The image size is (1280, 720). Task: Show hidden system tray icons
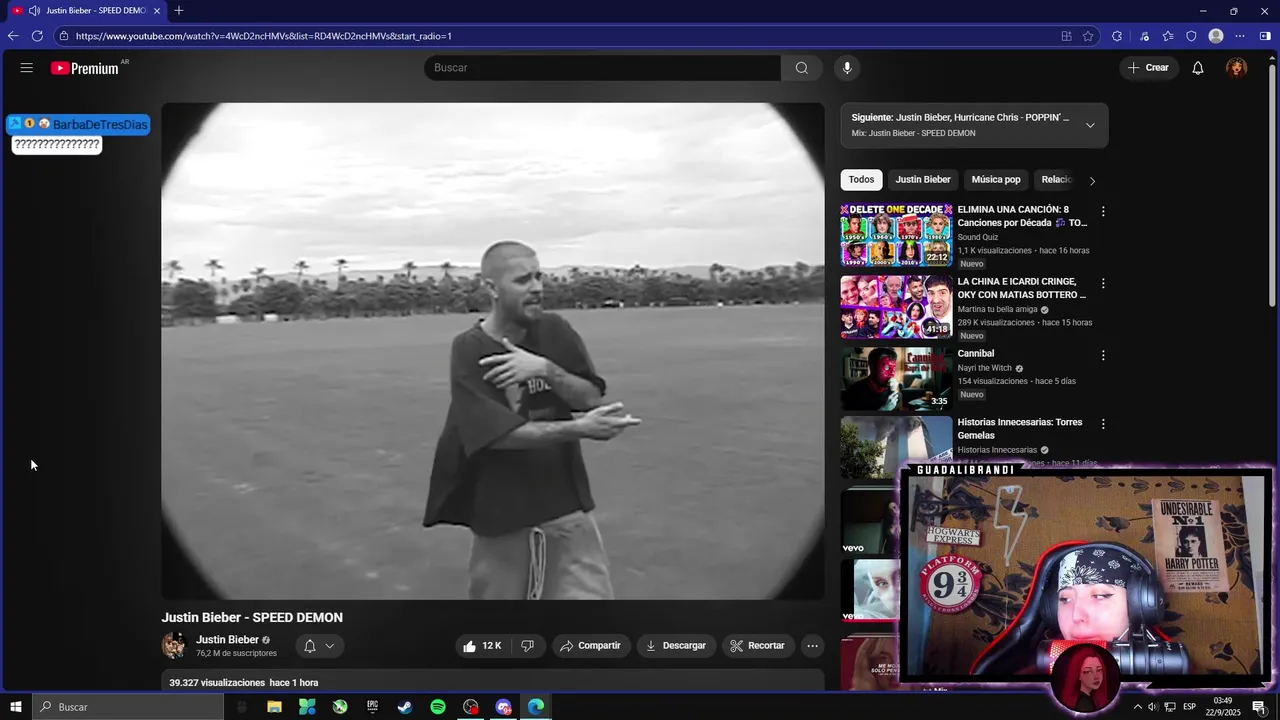(1137, 707)
